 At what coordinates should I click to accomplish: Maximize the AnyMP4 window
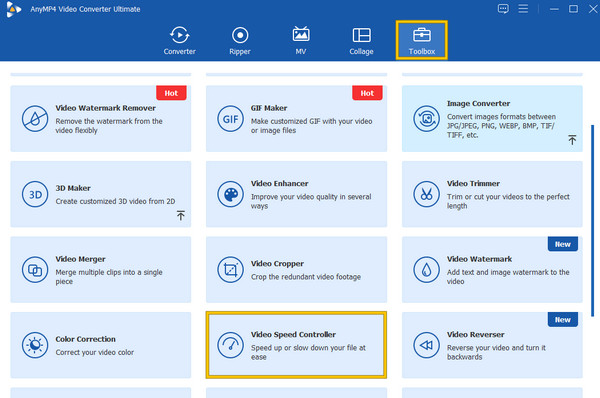pyautogui.click(x=573, y=9)
